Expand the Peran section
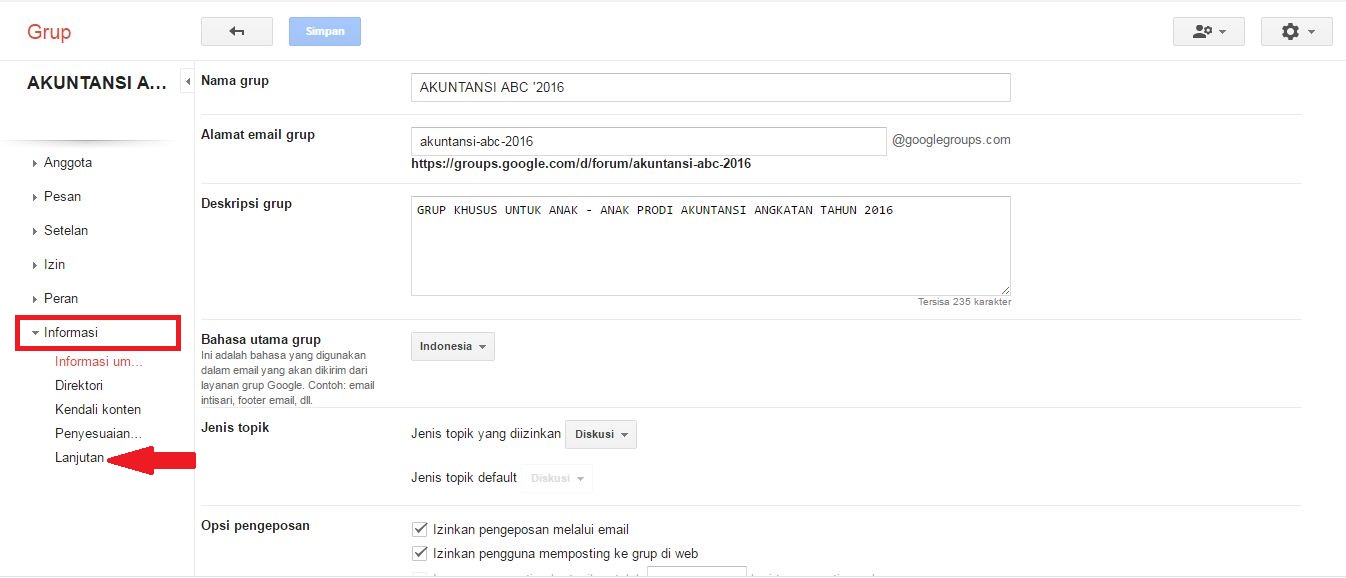This screenshot has height=578, width=1346. point(55,298)
